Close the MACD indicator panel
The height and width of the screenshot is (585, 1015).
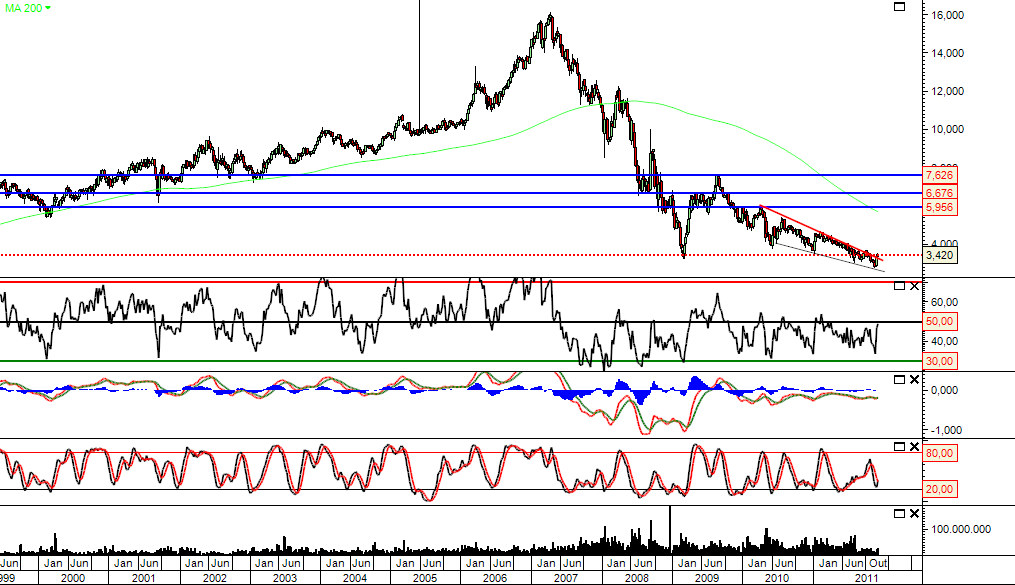click(x=915, y=380)
